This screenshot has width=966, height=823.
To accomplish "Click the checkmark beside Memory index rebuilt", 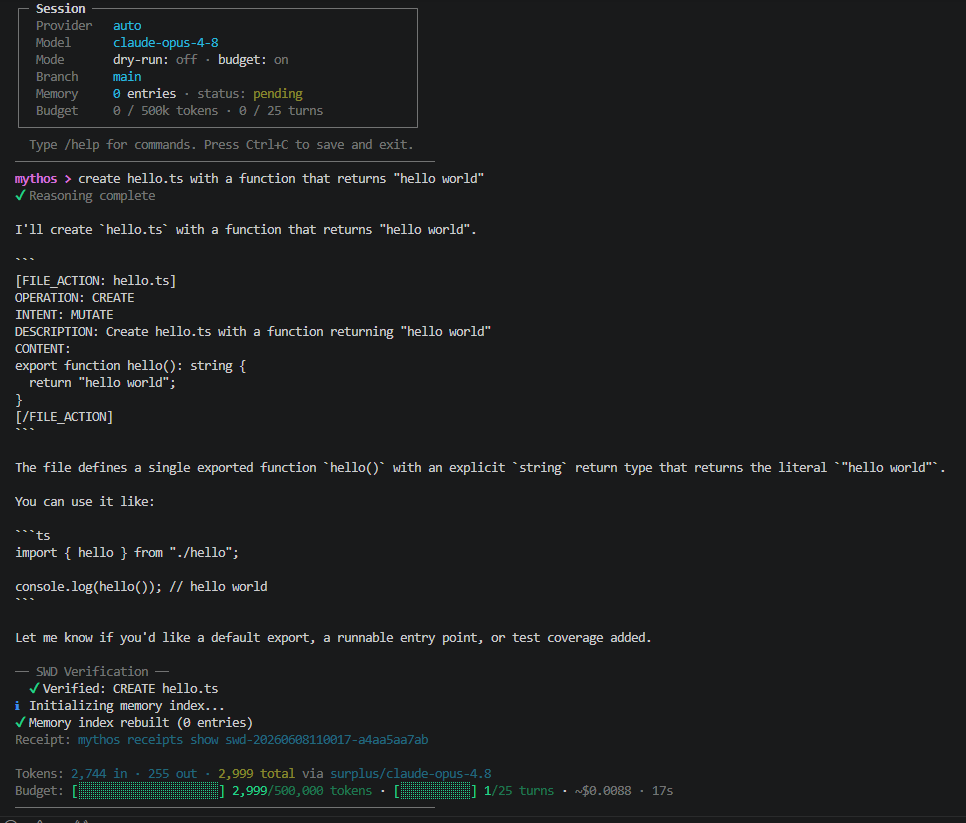I will tap(20, 722).
